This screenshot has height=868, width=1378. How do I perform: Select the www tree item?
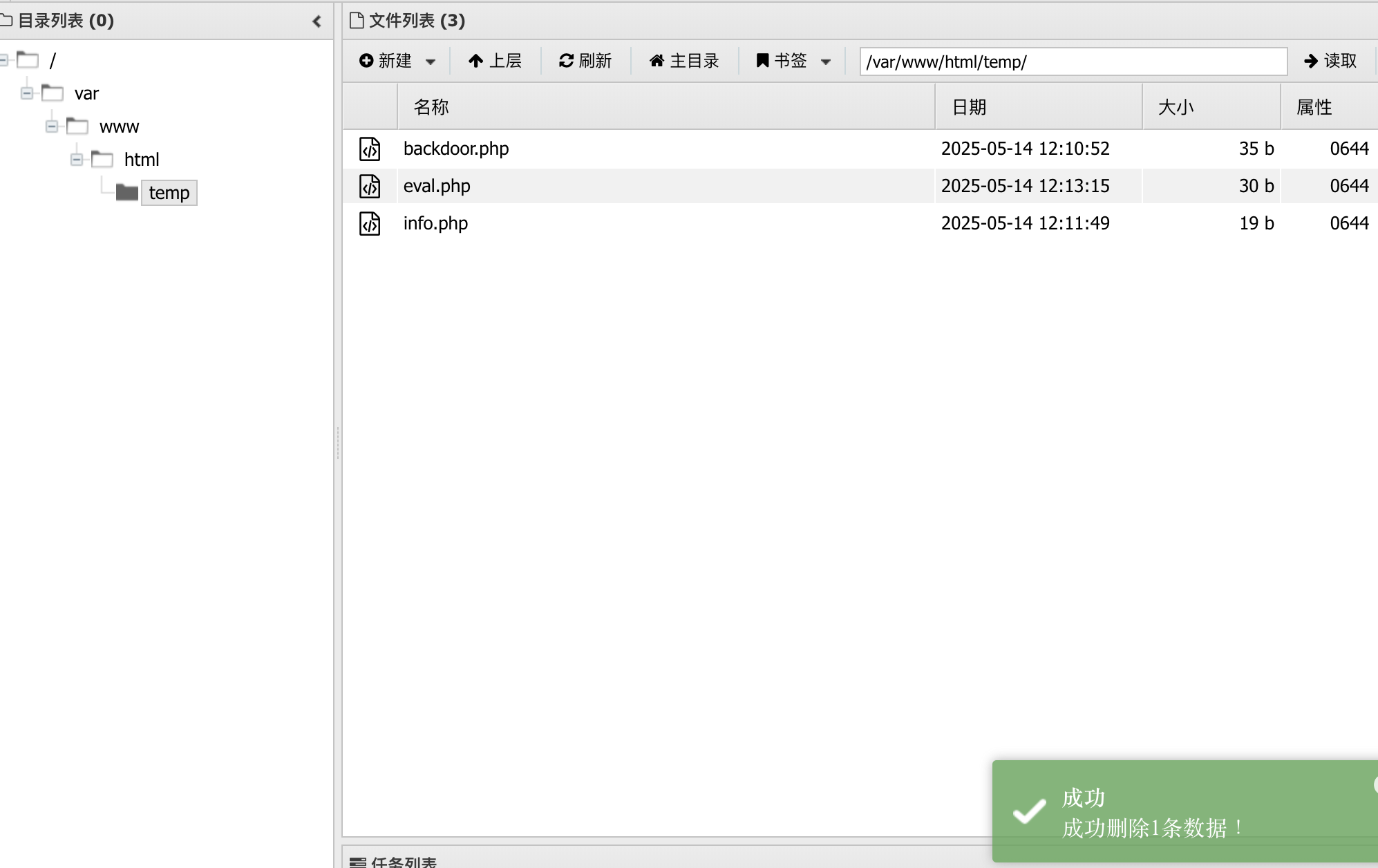[119, 126]
